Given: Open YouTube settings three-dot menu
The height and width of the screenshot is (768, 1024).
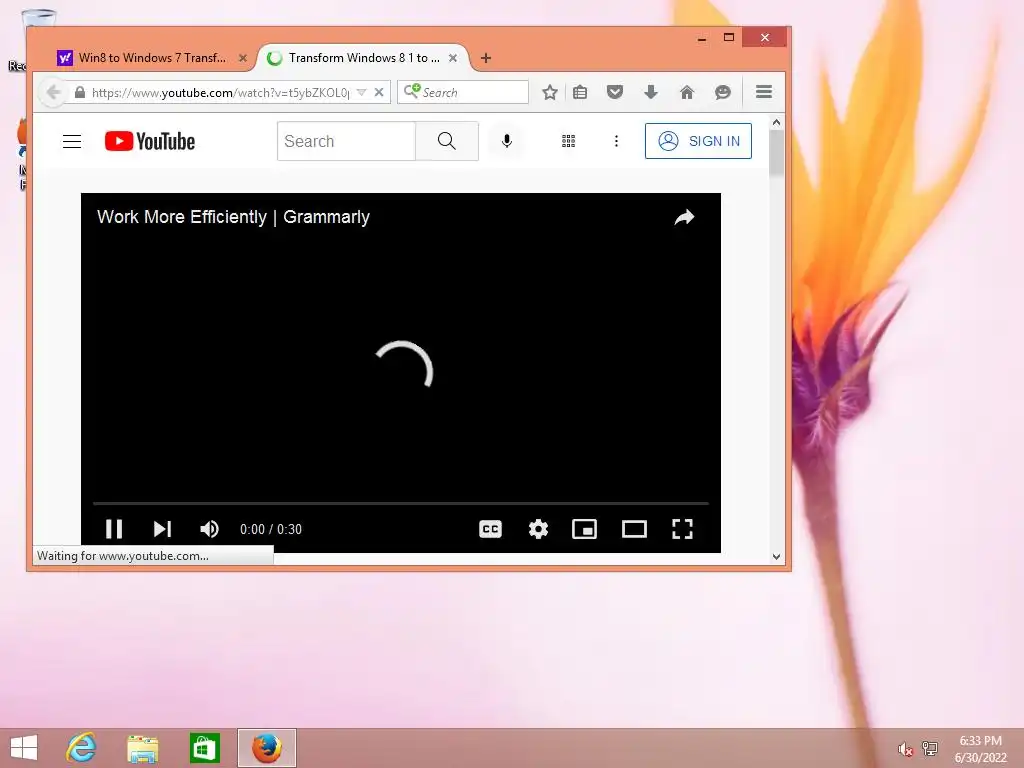Looking at the screenshot, I should point(616,141).
